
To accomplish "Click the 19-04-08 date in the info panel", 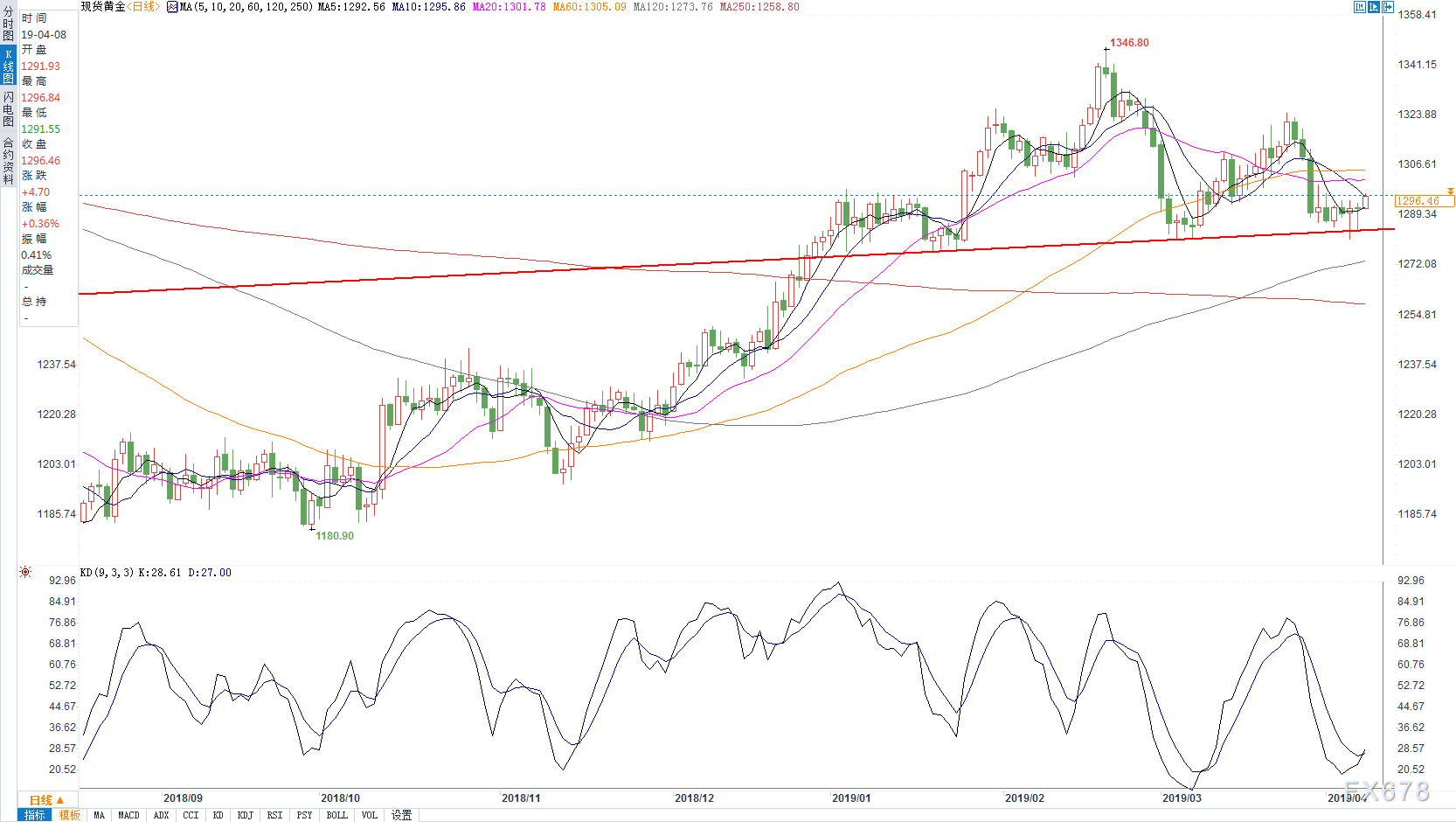I will coord(44,35).
